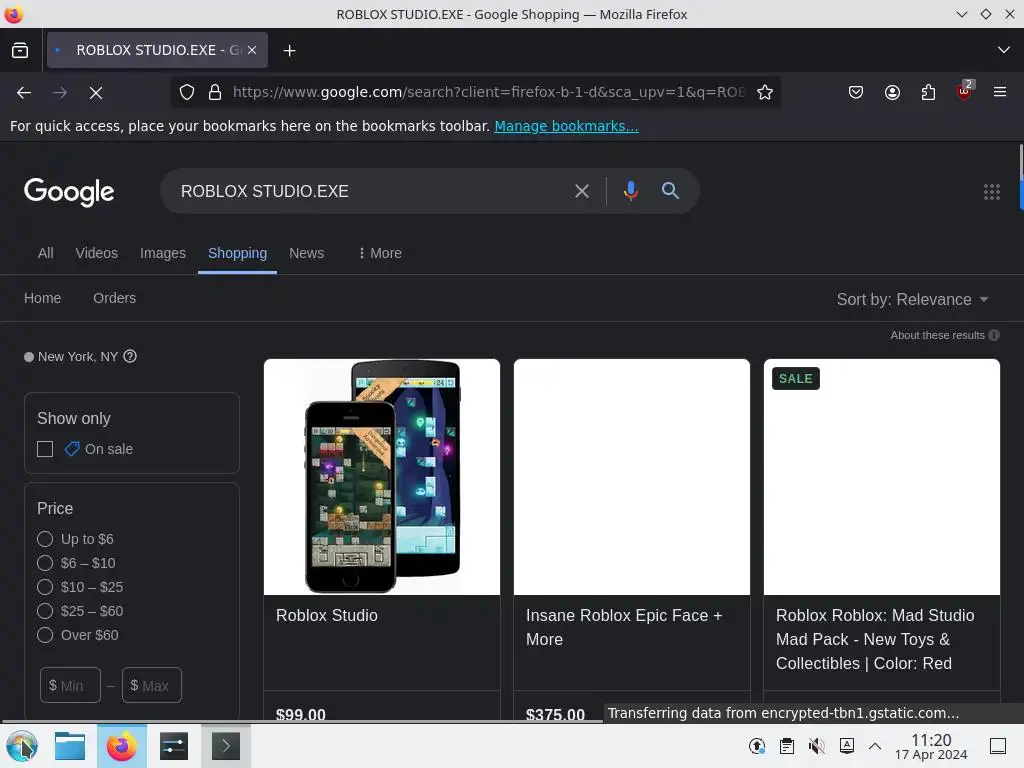This screenshot has width=1024, height=768.
Task: Open the Google apps grid icon
Action: click(x=991, y=191)
